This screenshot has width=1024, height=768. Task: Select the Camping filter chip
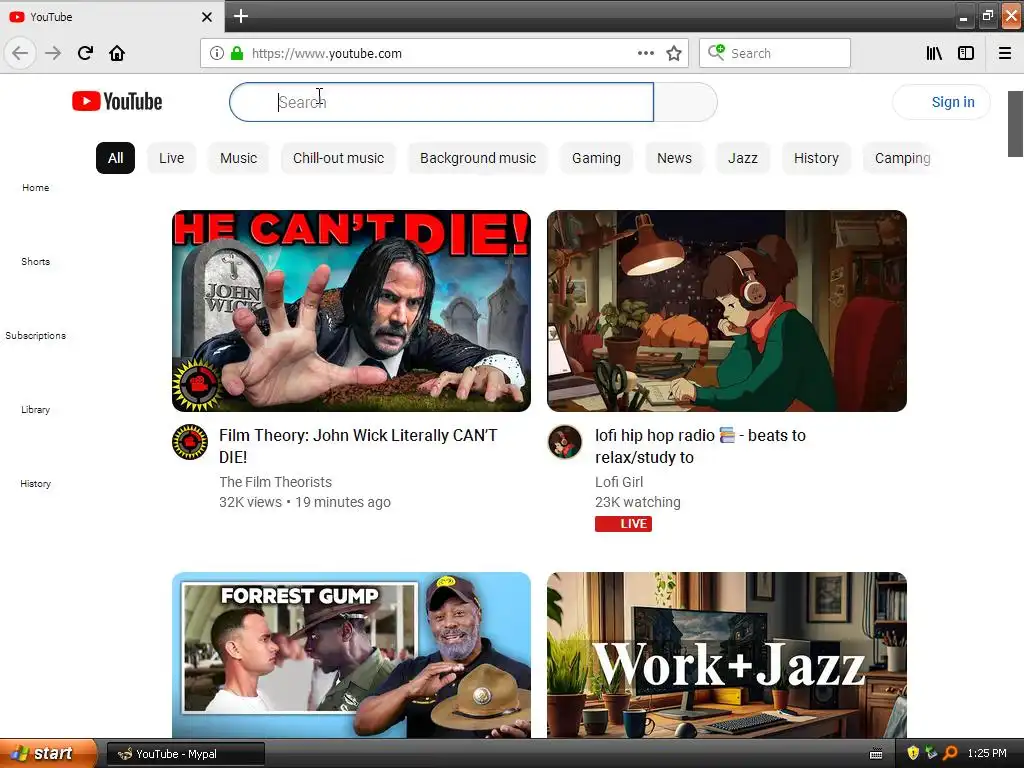(x=901, y=158)
